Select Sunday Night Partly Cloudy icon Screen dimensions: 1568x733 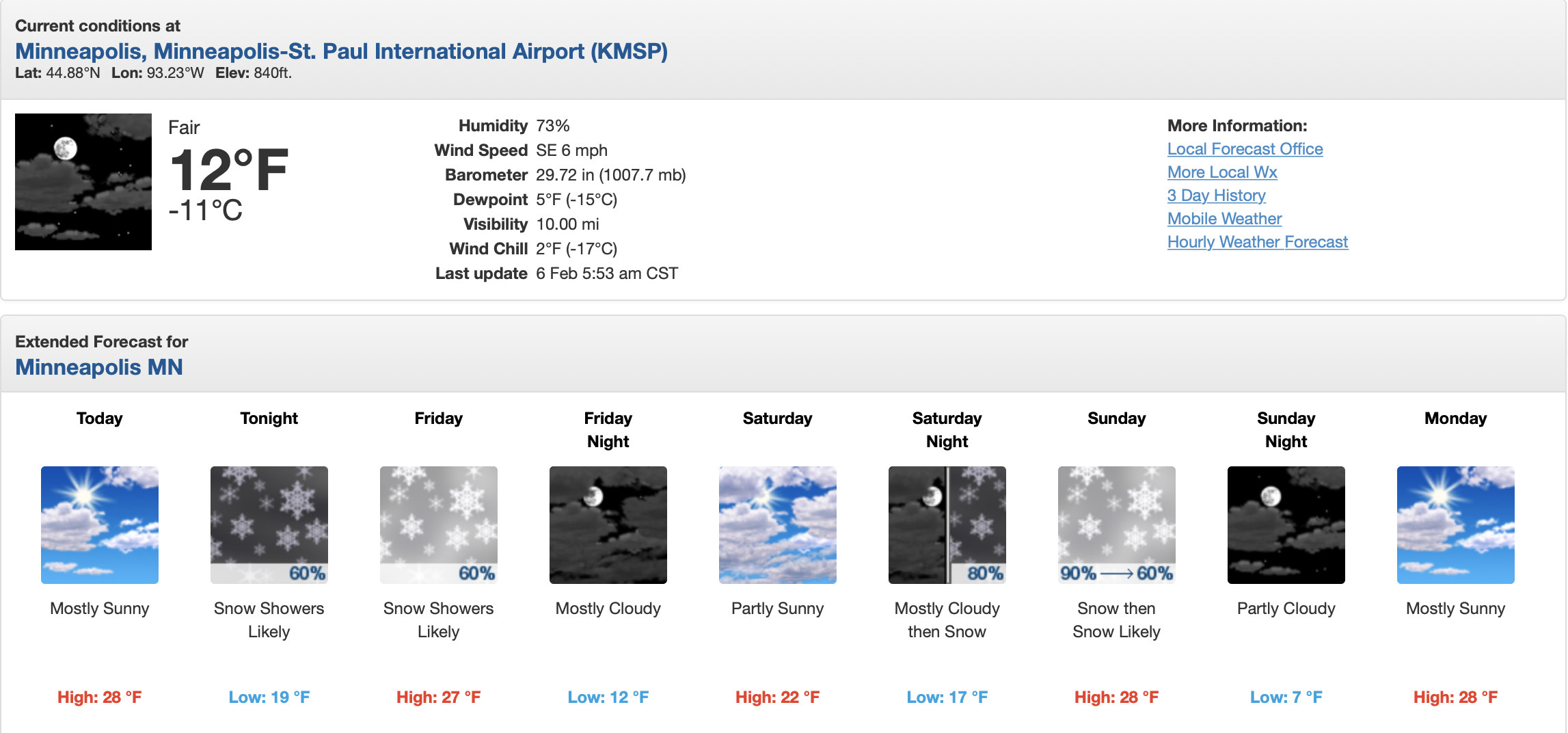pos(1286,525)
